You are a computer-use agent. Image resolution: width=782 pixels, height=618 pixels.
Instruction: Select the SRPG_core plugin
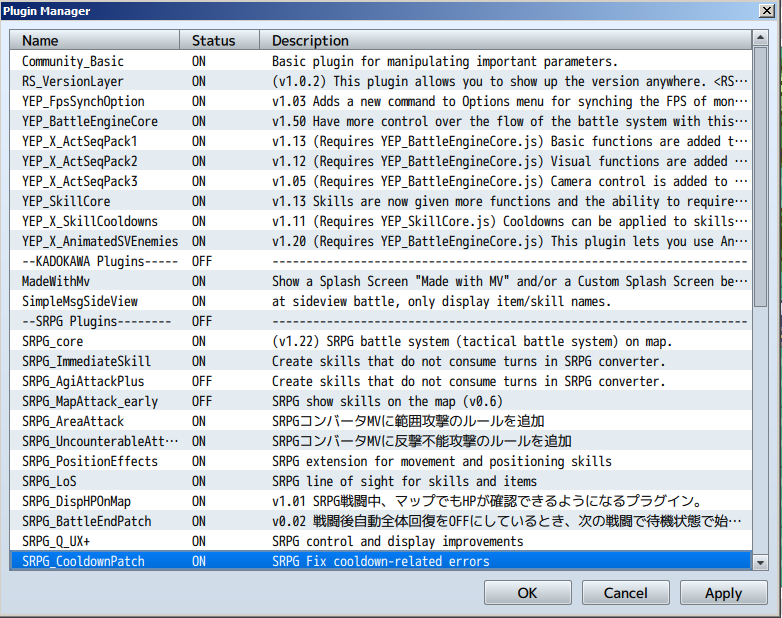[381, 341]
